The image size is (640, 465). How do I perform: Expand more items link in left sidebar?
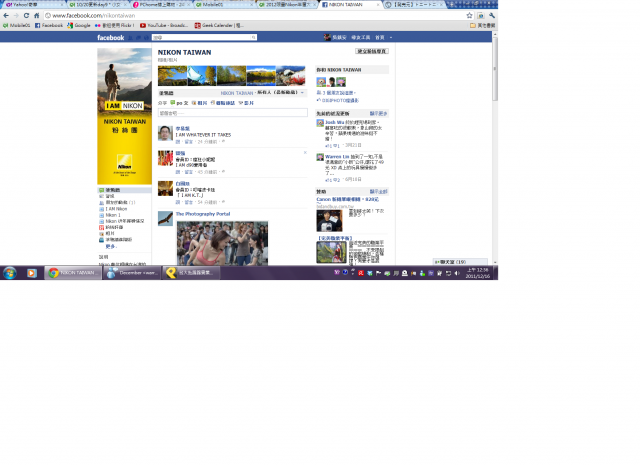(111, 247)
